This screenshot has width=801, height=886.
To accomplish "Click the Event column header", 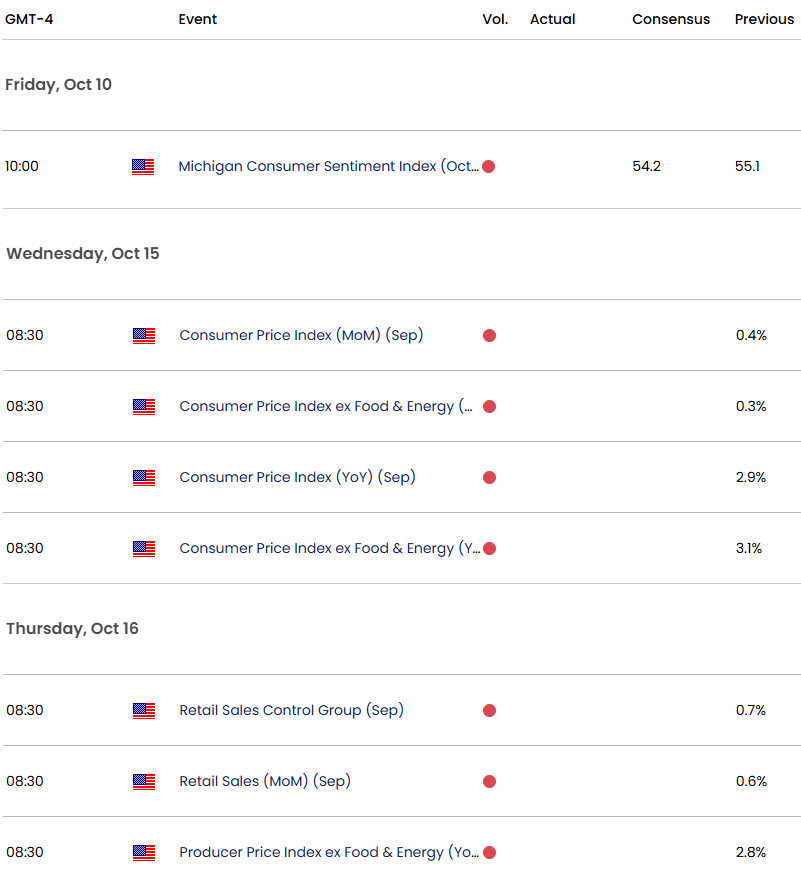I will click(x=197, y=20).
